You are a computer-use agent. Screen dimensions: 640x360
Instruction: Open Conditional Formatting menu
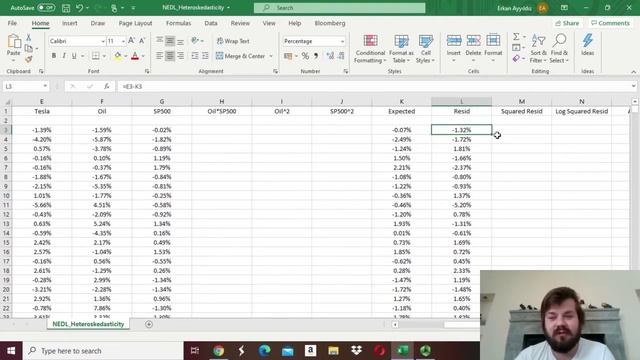[370, 49]
